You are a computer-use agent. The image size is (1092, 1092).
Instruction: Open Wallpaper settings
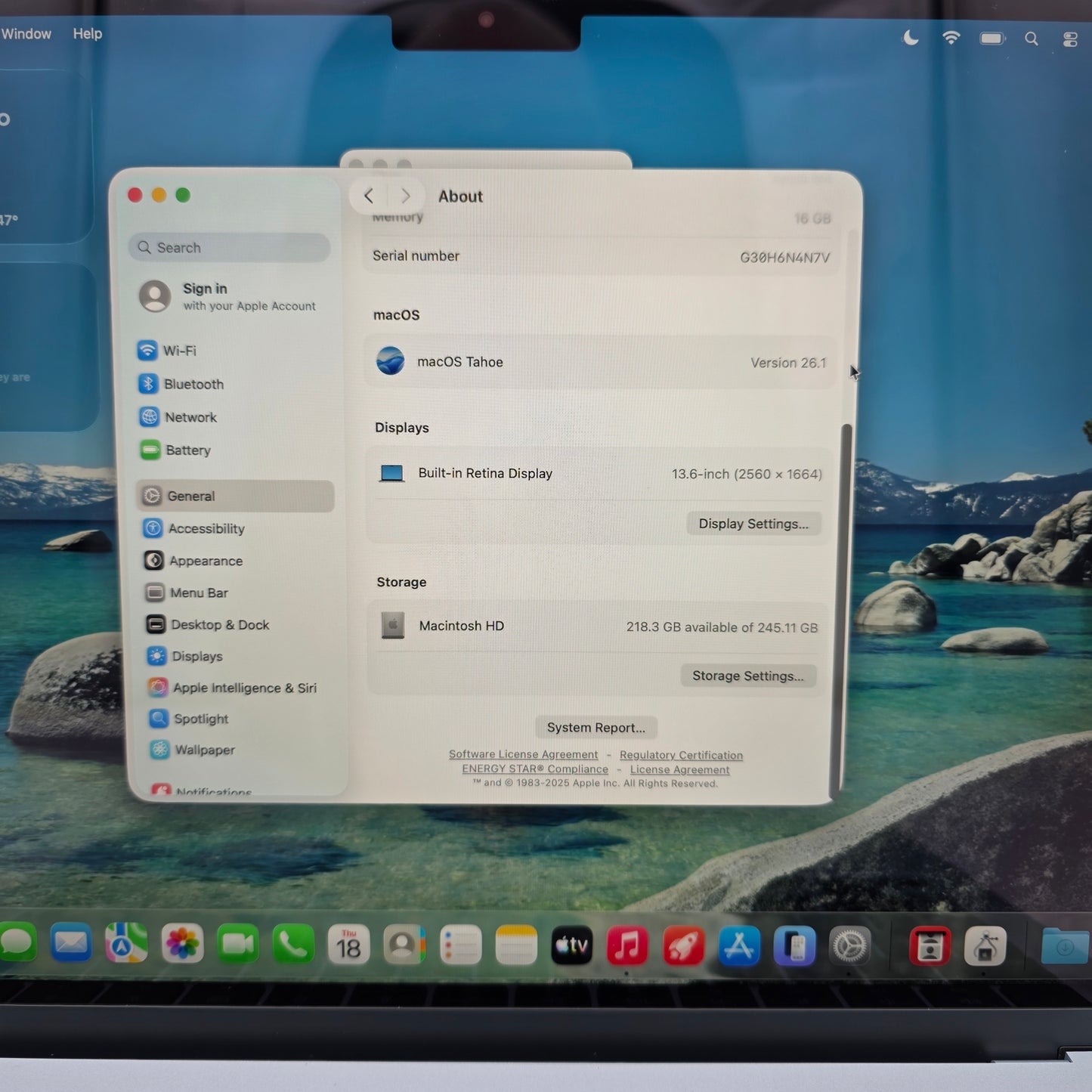coord(204,750)
